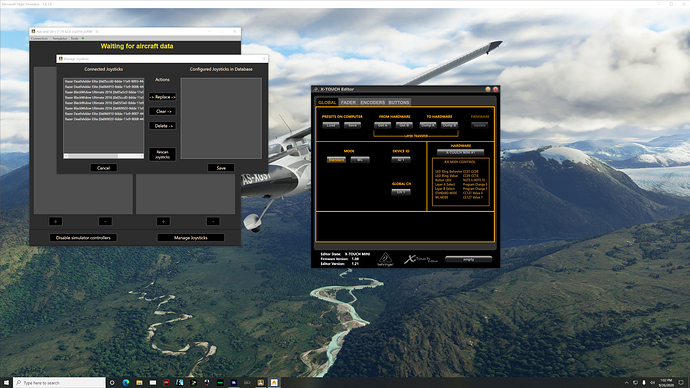Image resolution: width=690 pixels, height=388 pixels.
Task: Click the taskbar clock
Action: pos(666,383)
